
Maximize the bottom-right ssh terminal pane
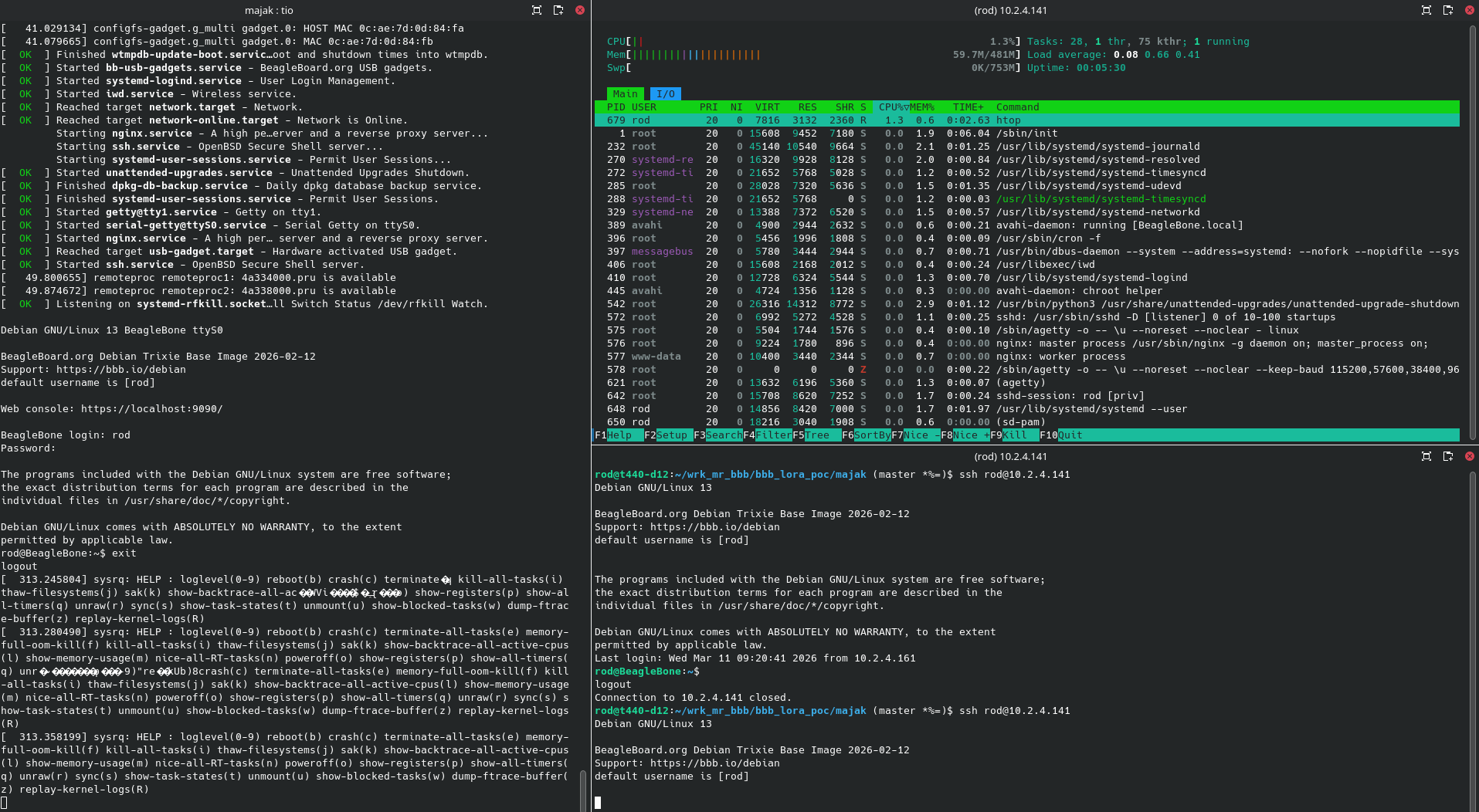click(1426, 456)
